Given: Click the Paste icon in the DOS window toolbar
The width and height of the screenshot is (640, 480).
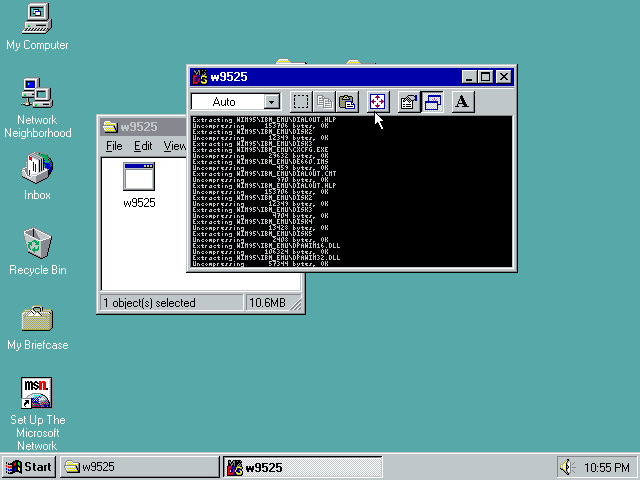Looking at the screenshot, I should [x=347, y=102].
